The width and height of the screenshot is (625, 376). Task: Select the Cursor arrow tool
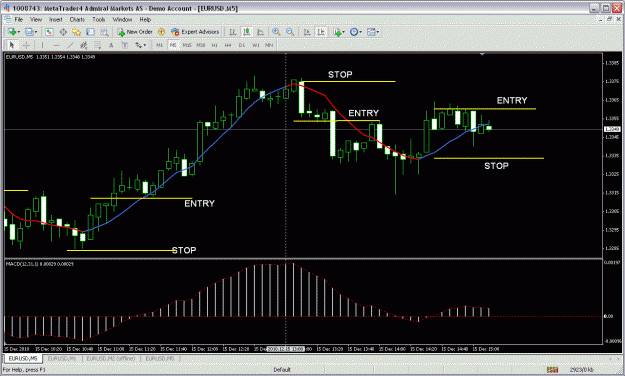12,45
